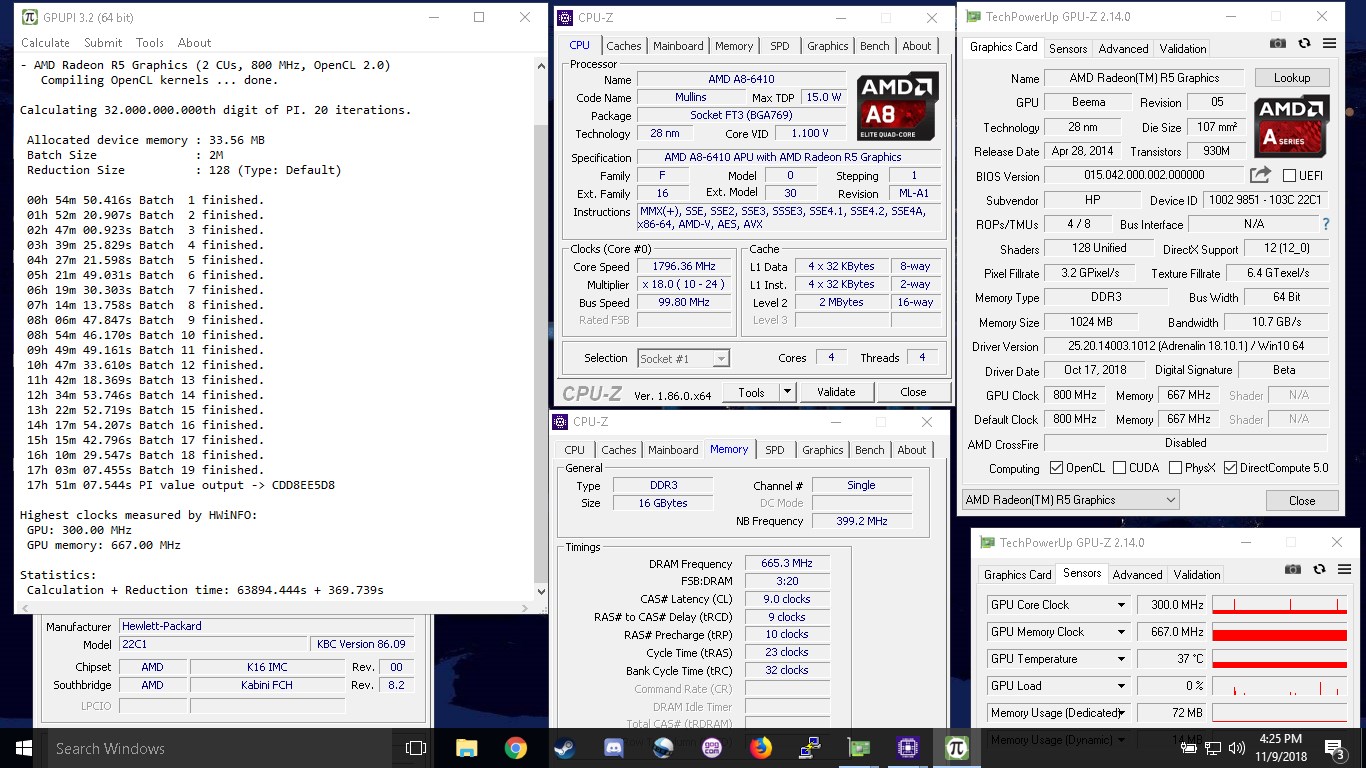
Task: Click the GPUPI pi icon in its title bar
Action: pyautogui.click(x=29, y=17)
